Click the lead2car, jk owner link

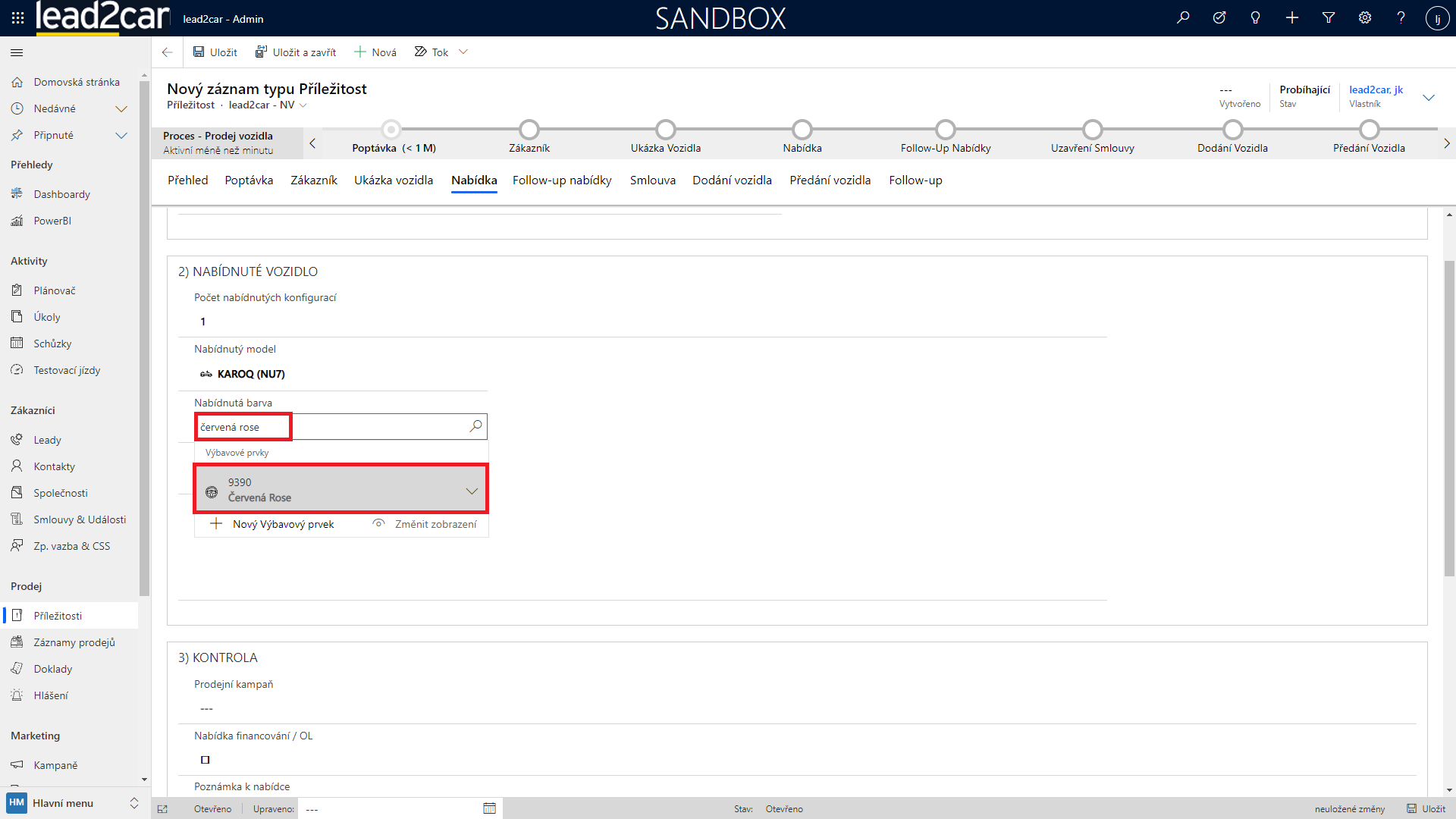1376,89
